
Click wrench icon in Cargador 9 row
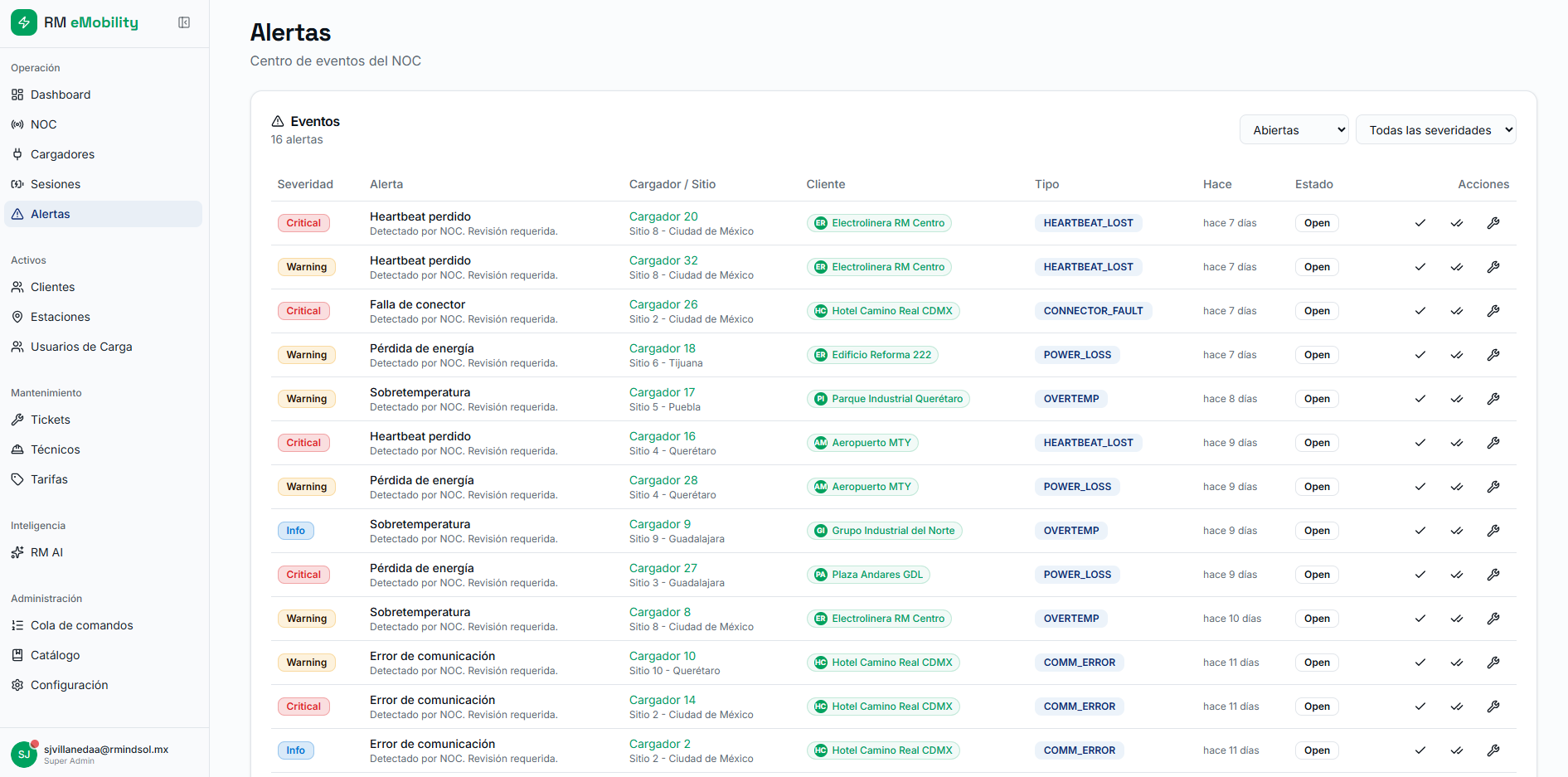(x=1493, y=531)
